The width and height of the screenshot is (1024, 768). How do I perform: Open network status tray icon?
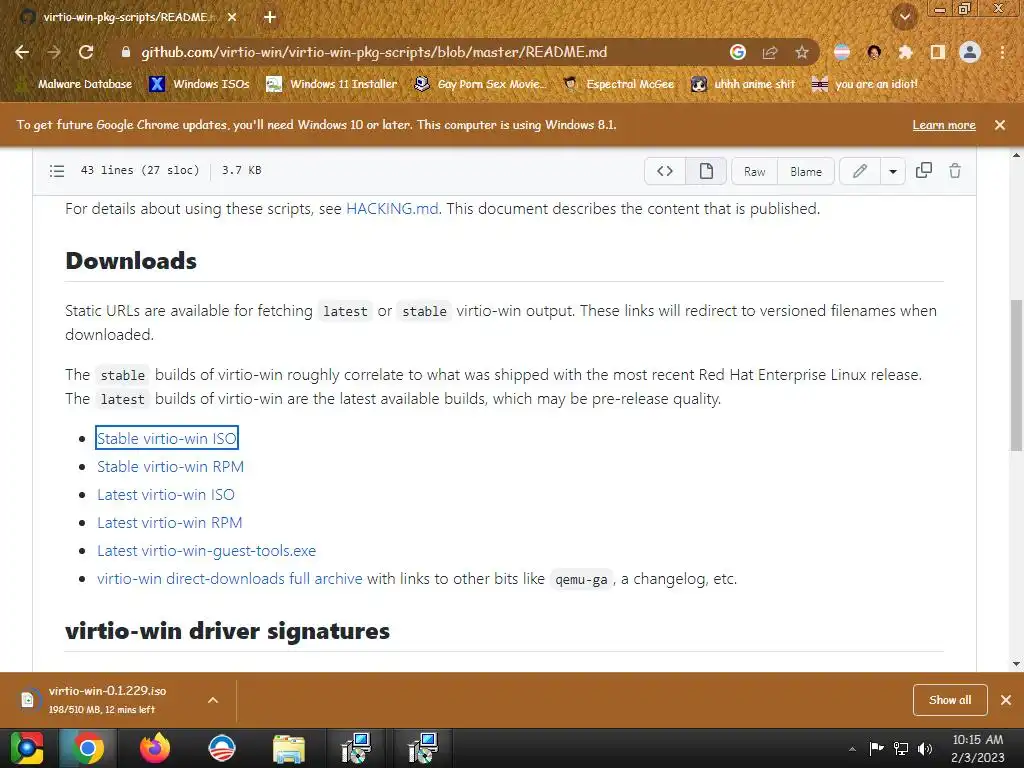coord(901,748)
